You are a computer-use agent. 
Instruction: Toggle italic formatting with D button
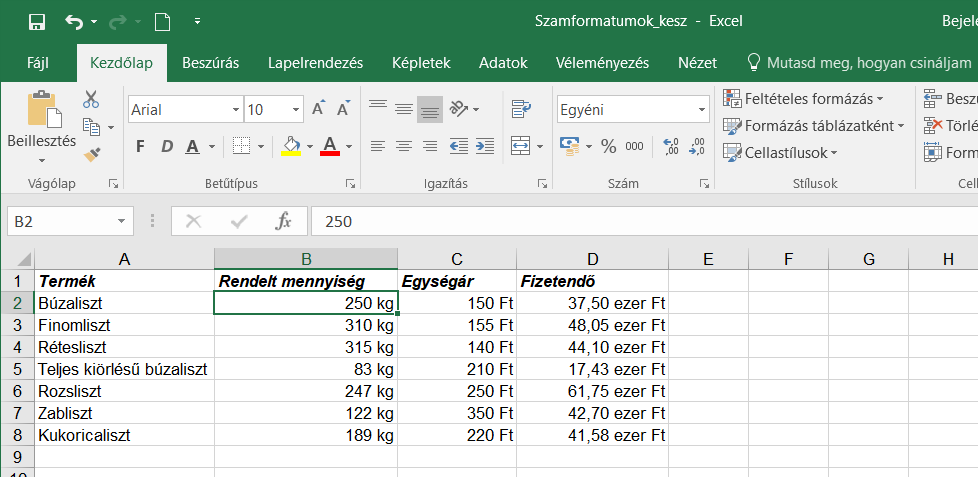point(166,147)
